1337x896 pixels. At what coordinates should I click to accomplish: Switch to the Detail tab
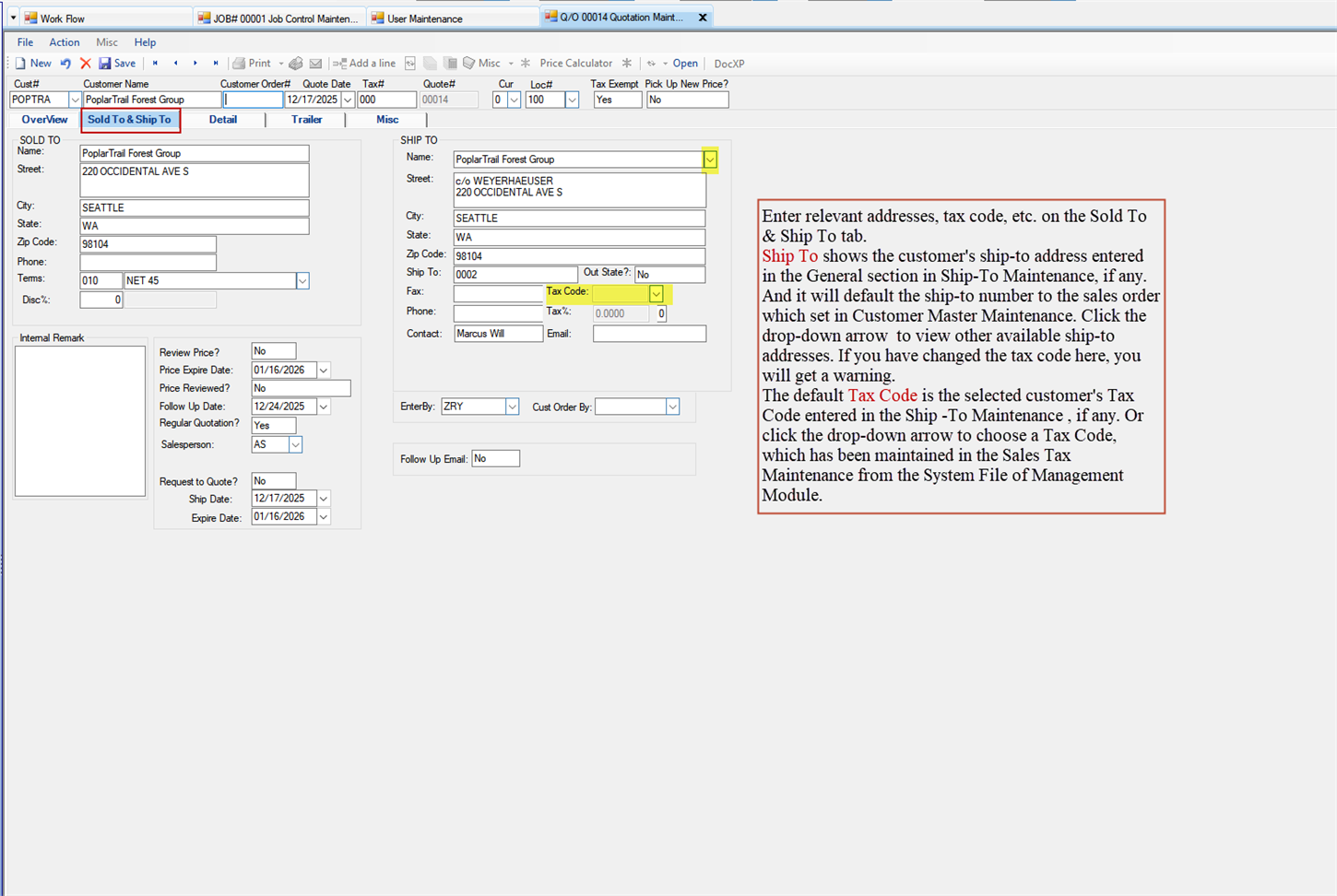coord(222,120)
